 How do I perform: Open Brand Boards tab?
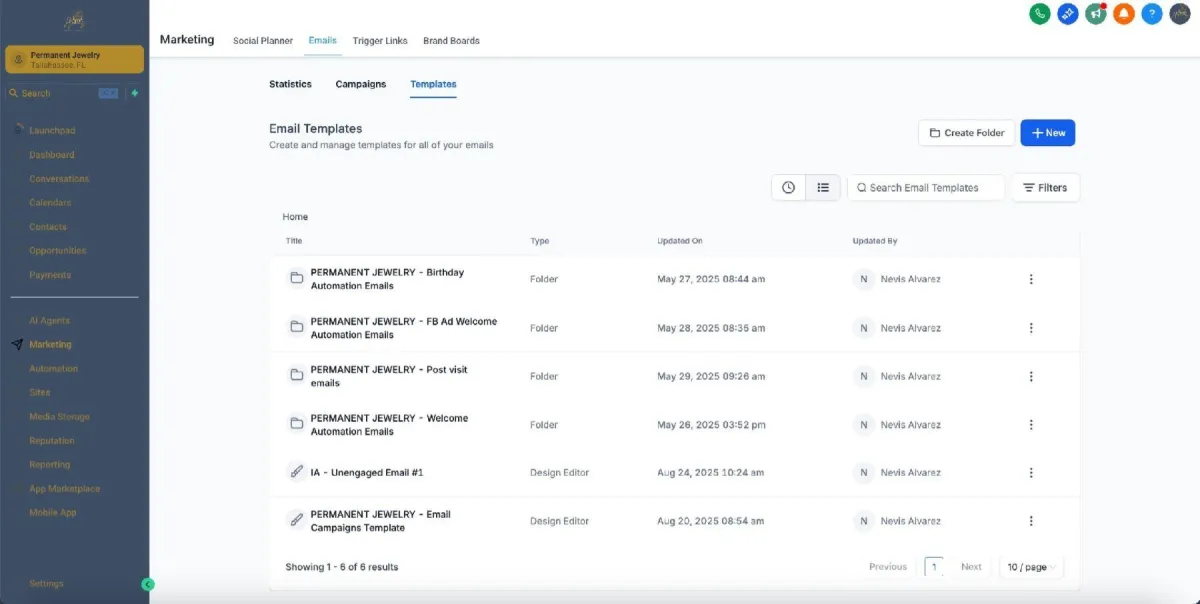pos(451,41)
